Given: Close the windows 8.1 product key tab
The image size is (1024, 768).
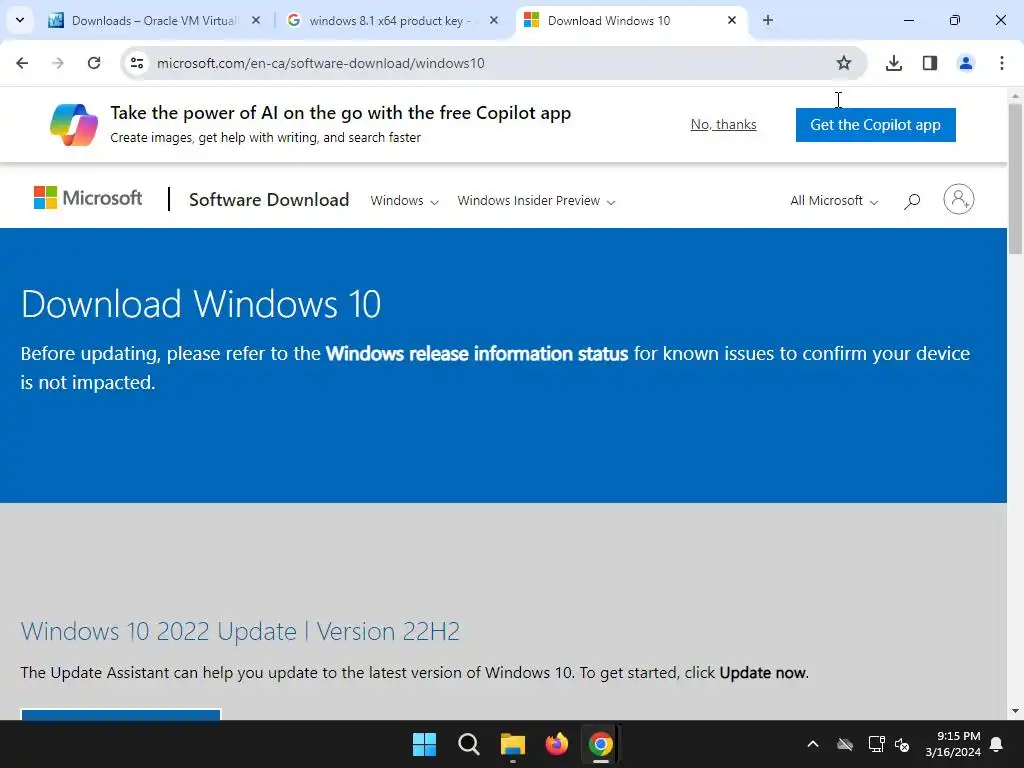Looking at the screenshot, I should [494, 20].
